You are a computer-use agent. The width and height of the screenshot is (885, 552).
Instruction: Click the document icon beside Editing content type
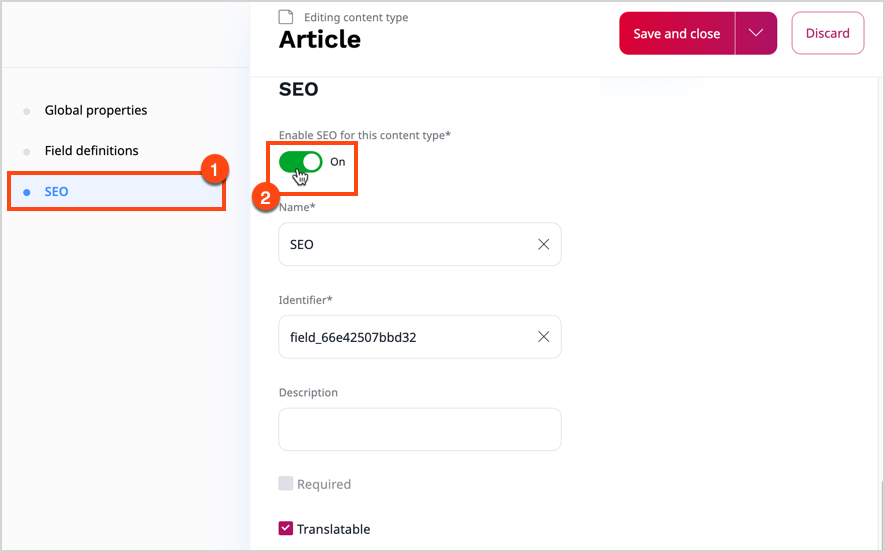[x=286, y=17]
